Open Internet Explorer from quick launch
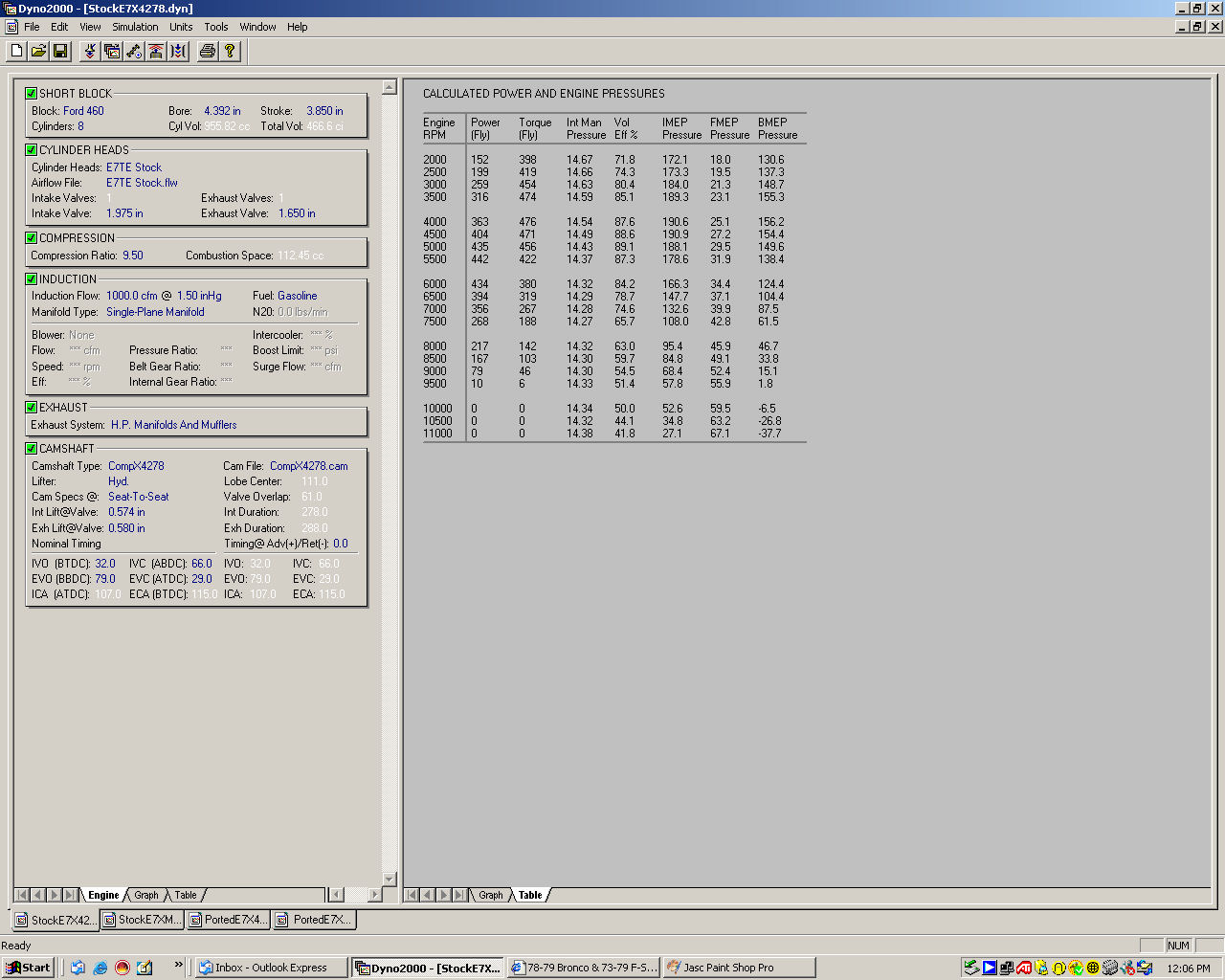 [100, 968]
